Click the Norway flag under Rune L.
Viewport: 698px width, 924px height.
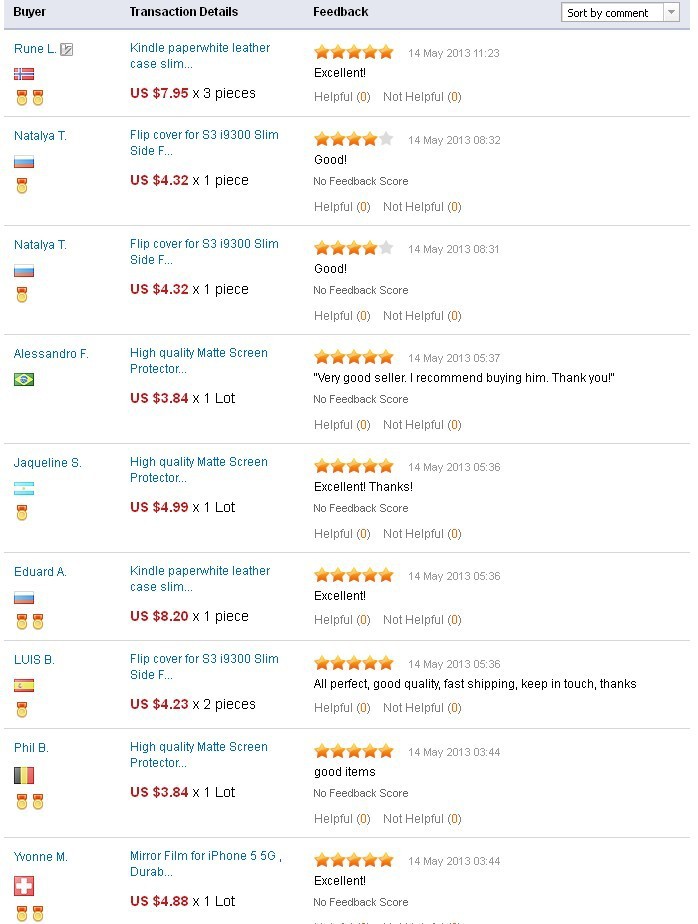coord(24,74)
